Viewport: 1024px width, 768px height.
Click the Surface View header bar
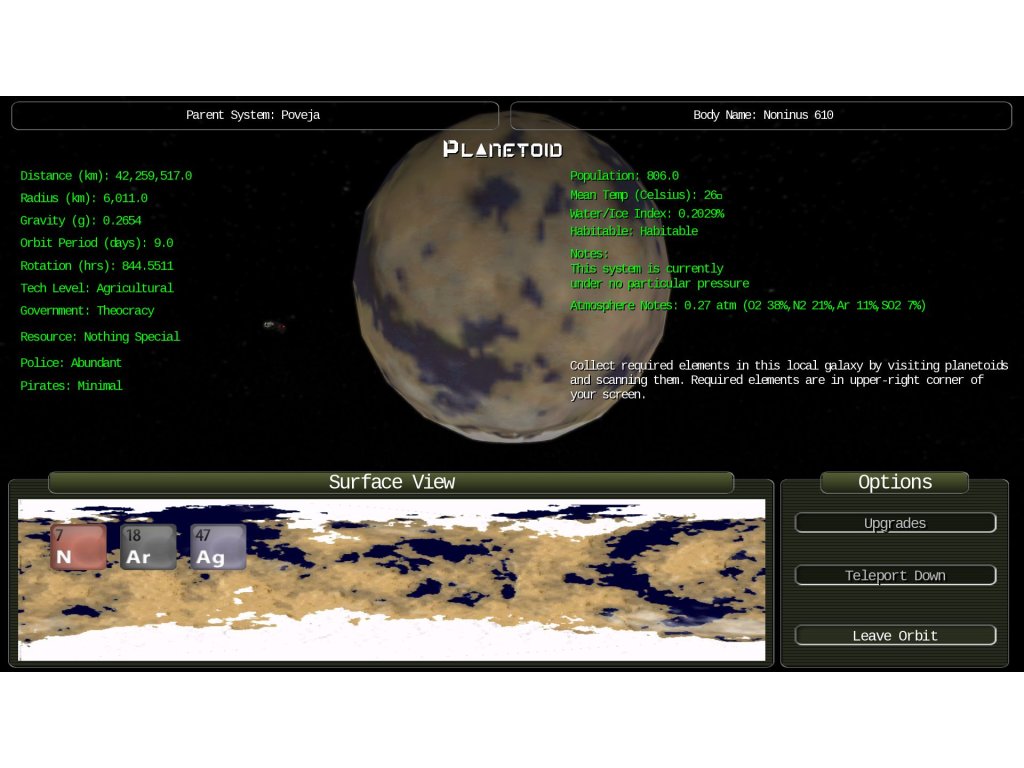click(x=391, y=482)
